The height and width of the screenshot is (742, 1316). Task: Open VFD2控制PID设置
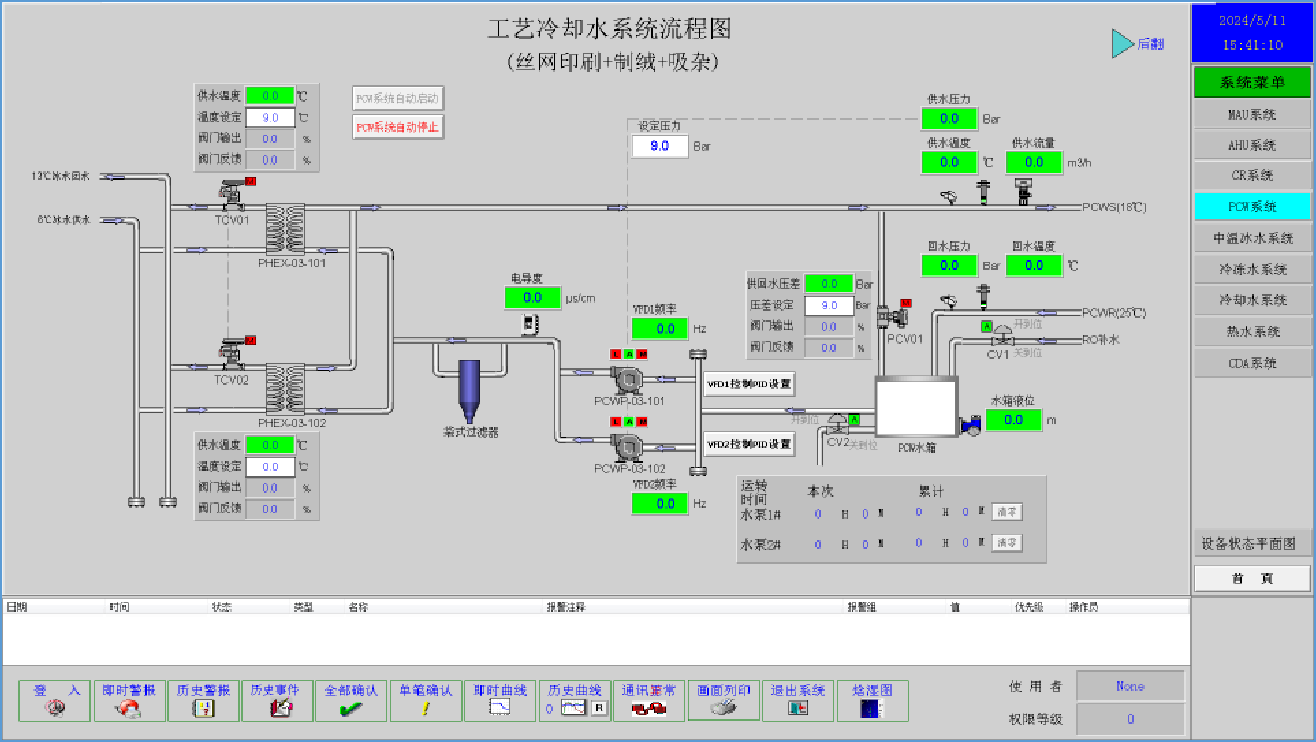pyautogui.click(x=749, y=444)
